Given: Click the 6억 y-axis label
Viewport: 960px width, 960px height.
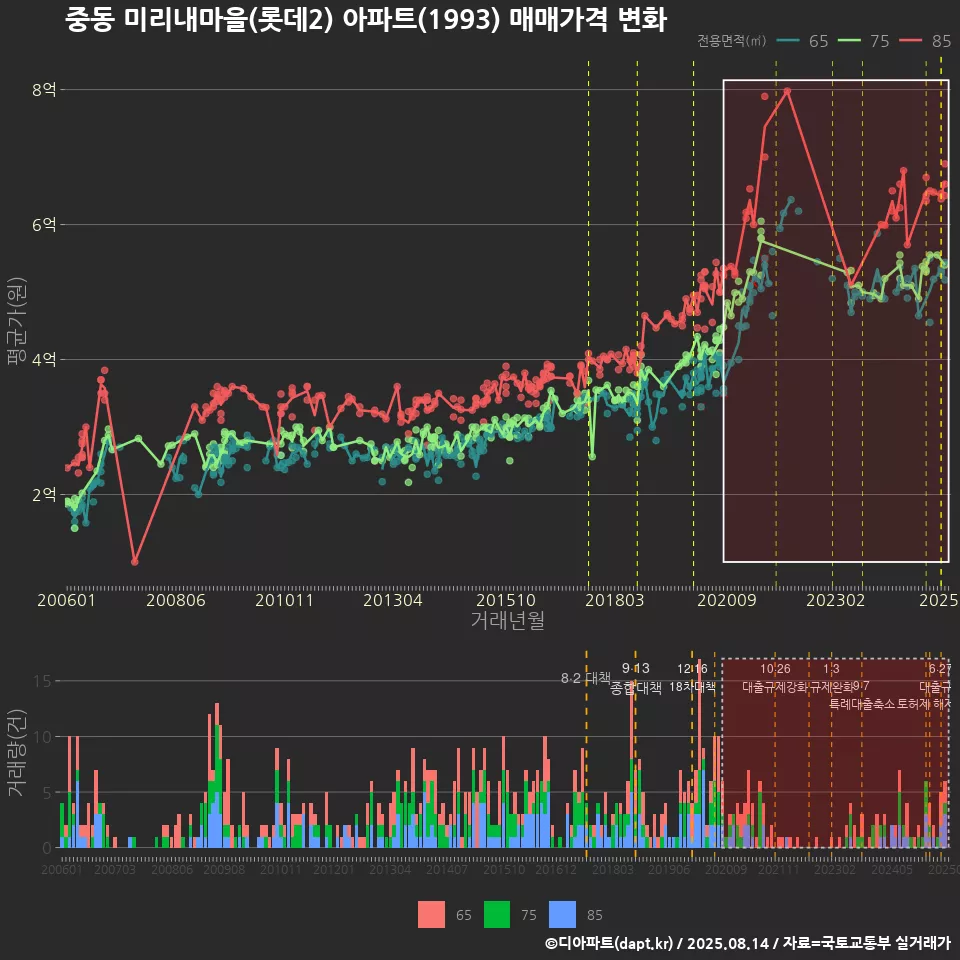Looking at the screenshot, I should [x=44, y=224].
